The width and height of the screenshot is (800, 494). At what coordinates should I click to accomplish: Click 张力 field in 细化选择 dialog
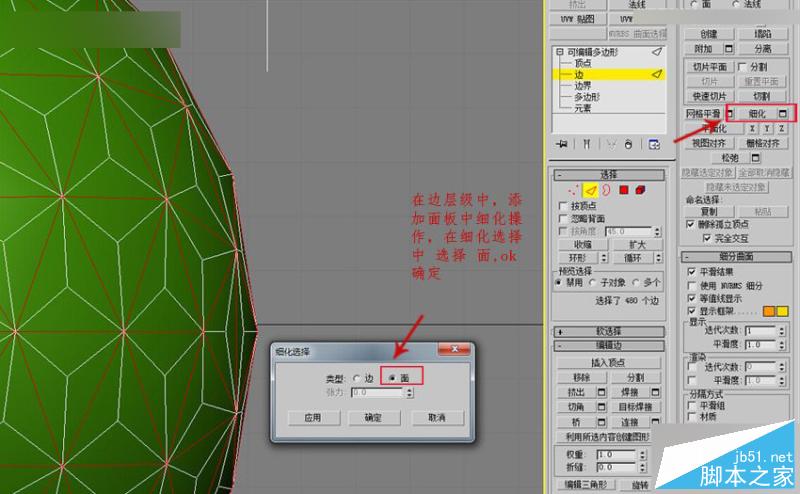click(378, 392)
